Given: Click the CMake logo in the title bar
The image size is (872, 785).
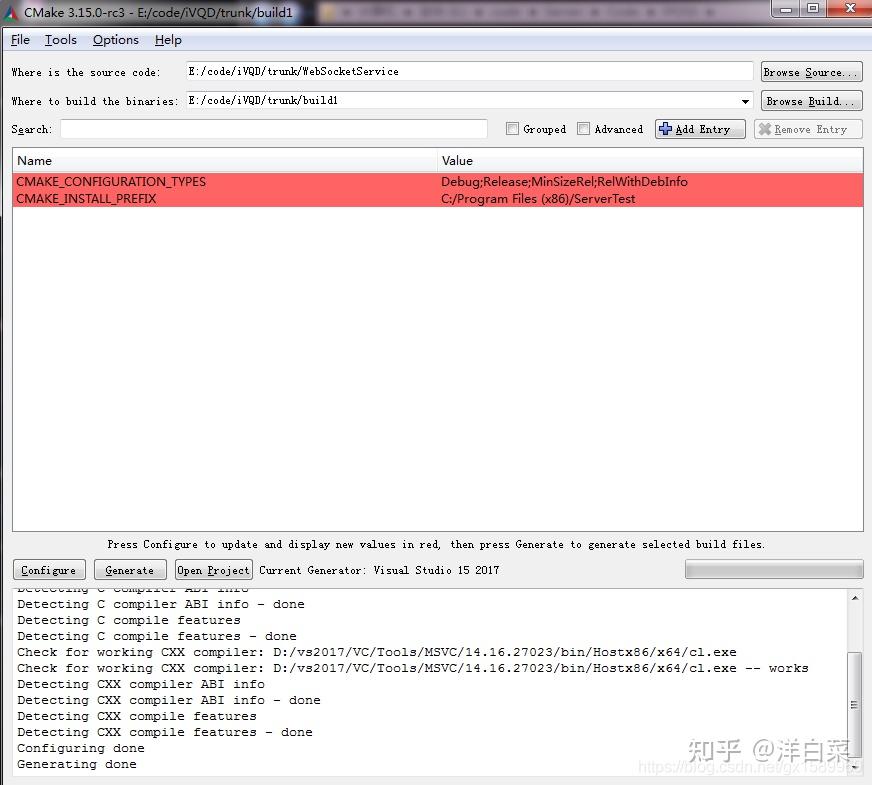Looking at the screenshot, I should pos(10,13).
